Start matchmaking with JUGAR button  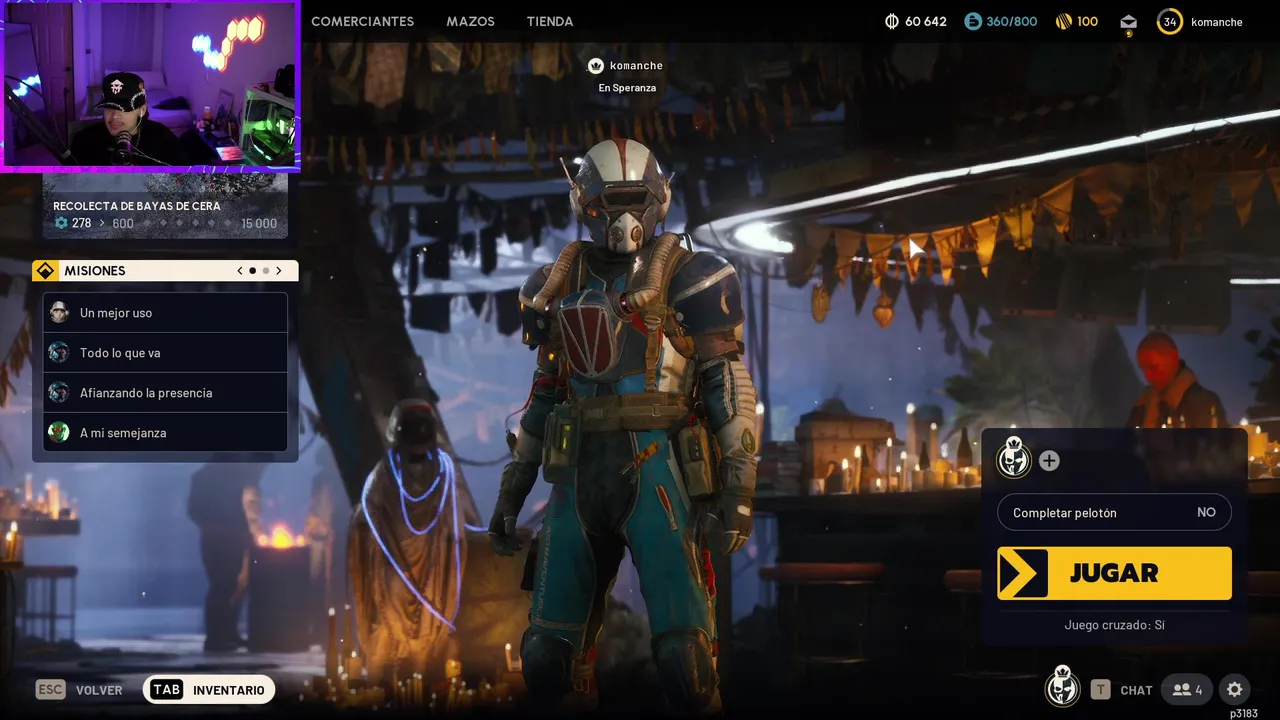click(1114, 573)
